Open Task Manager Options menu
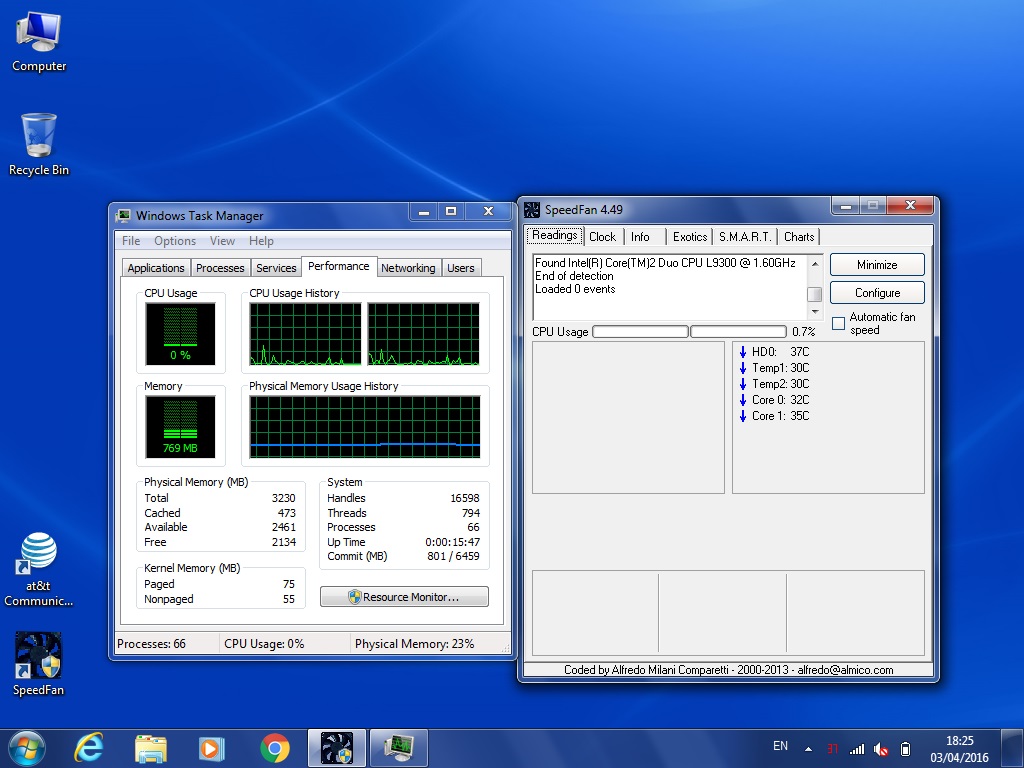1024x768 pixels. coord(175,241)
